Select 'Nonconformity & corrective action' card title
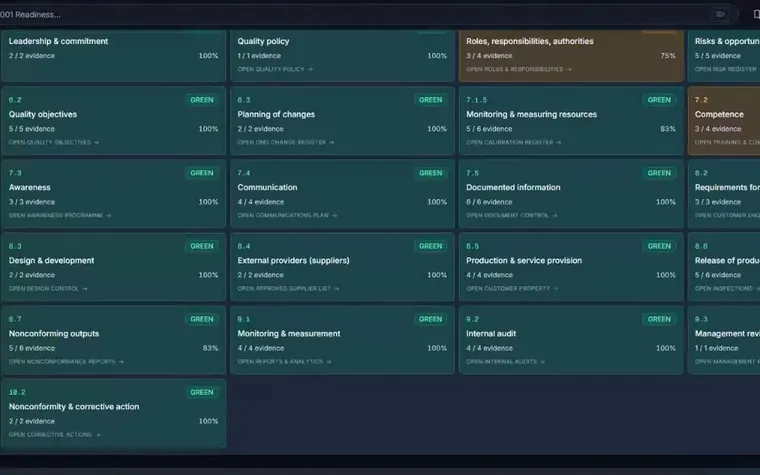 pyautogui.click(x=74, y=407)
